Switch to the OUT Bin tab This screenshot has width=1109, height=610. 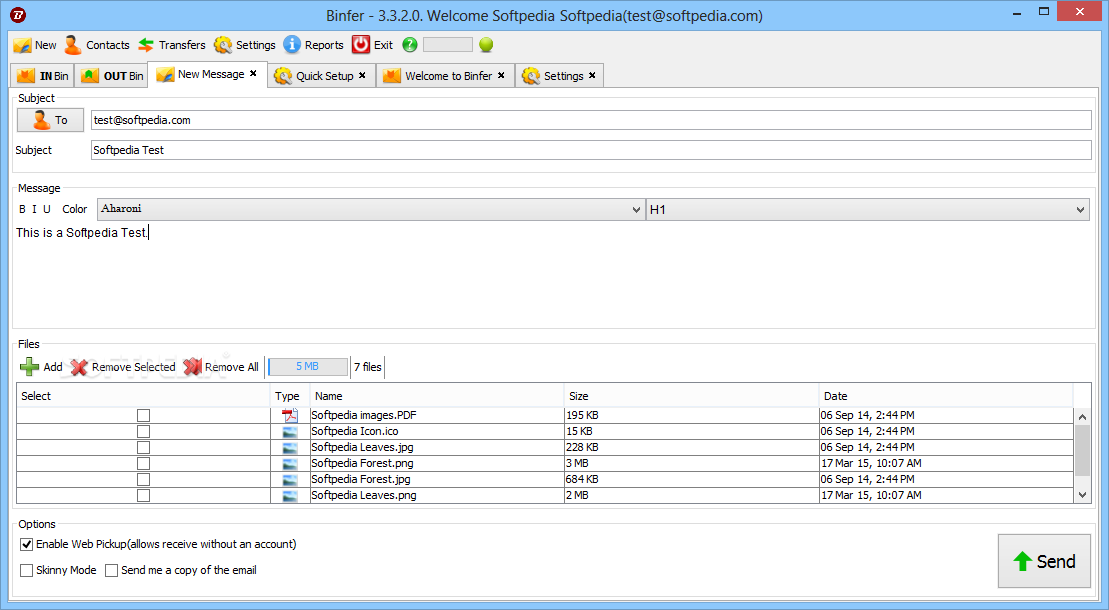tap(111, 76)
